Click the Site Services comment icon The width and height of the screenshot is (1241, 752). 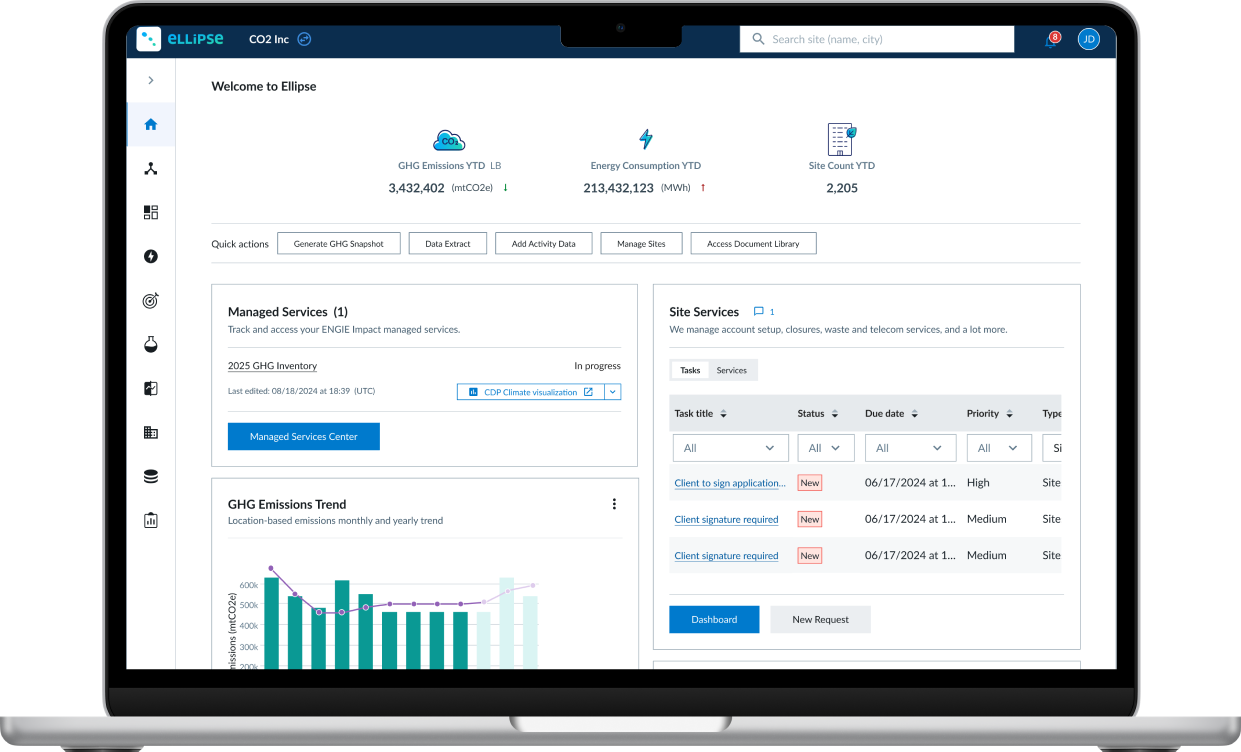coord(758,312)
